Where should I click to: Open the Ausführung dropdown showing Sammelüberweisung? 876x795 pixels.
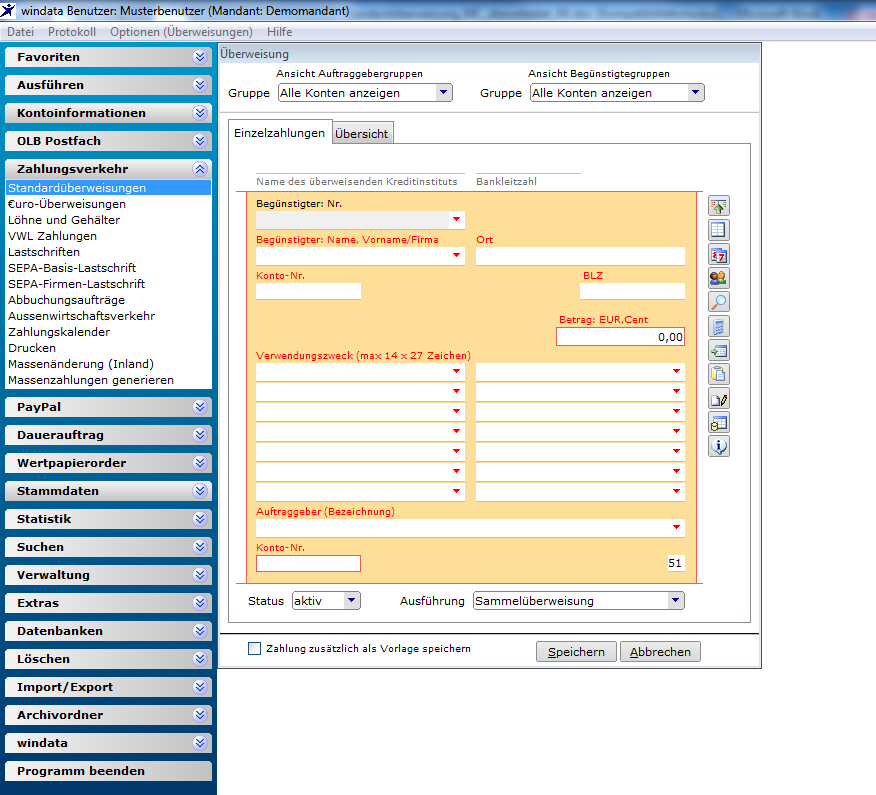click(x=675, y=601)
